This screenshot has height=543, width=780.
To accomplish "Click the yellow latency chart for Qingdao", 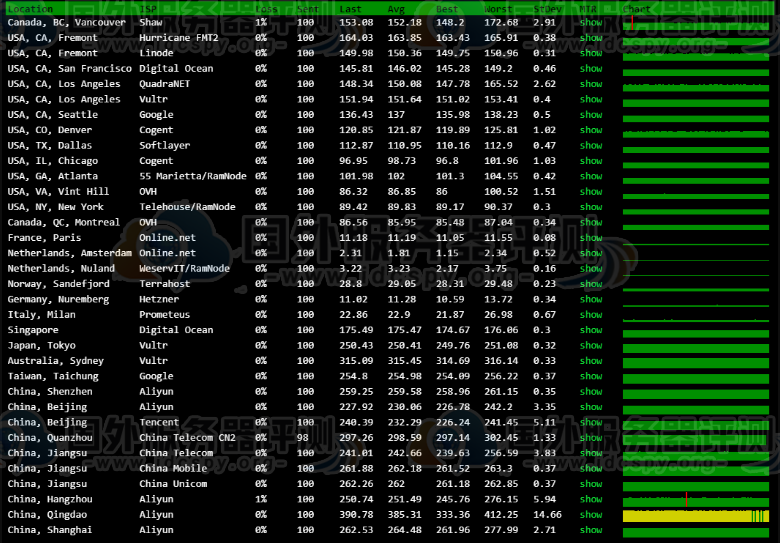I will [x=695, y=517].
